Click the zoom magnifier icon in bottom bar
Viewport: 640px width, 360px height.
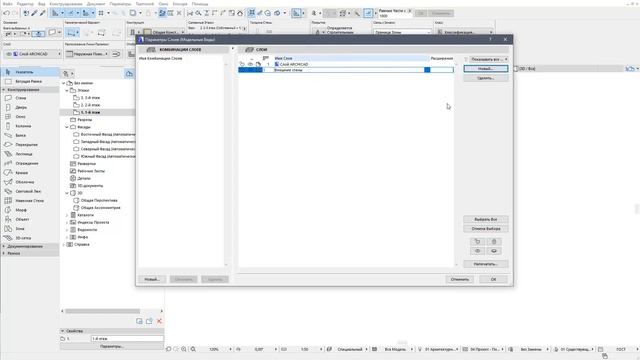pyautogui.click(x=193, y=349)
